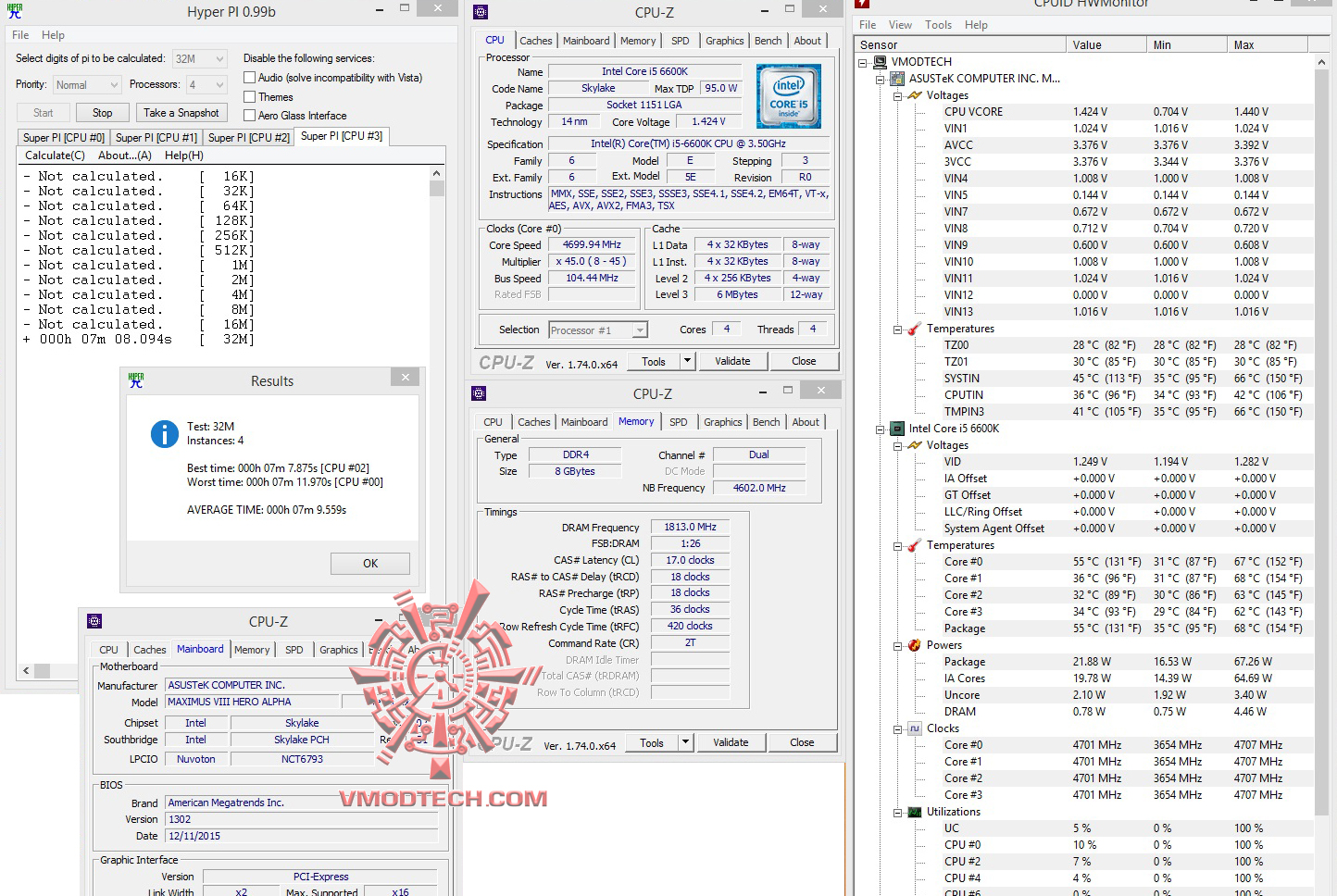The image size is (1337, 896).
Task: Click the Calculate(C) menu in Super PI
Action: pos(55,156)
